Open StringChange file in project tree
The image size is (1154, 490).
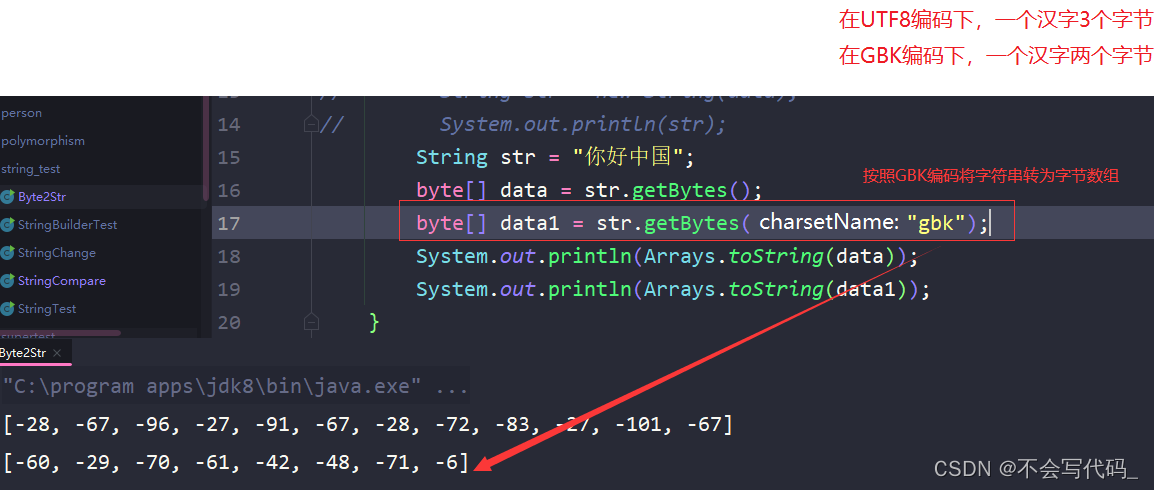pyautogui.click(x=57, y=252)
